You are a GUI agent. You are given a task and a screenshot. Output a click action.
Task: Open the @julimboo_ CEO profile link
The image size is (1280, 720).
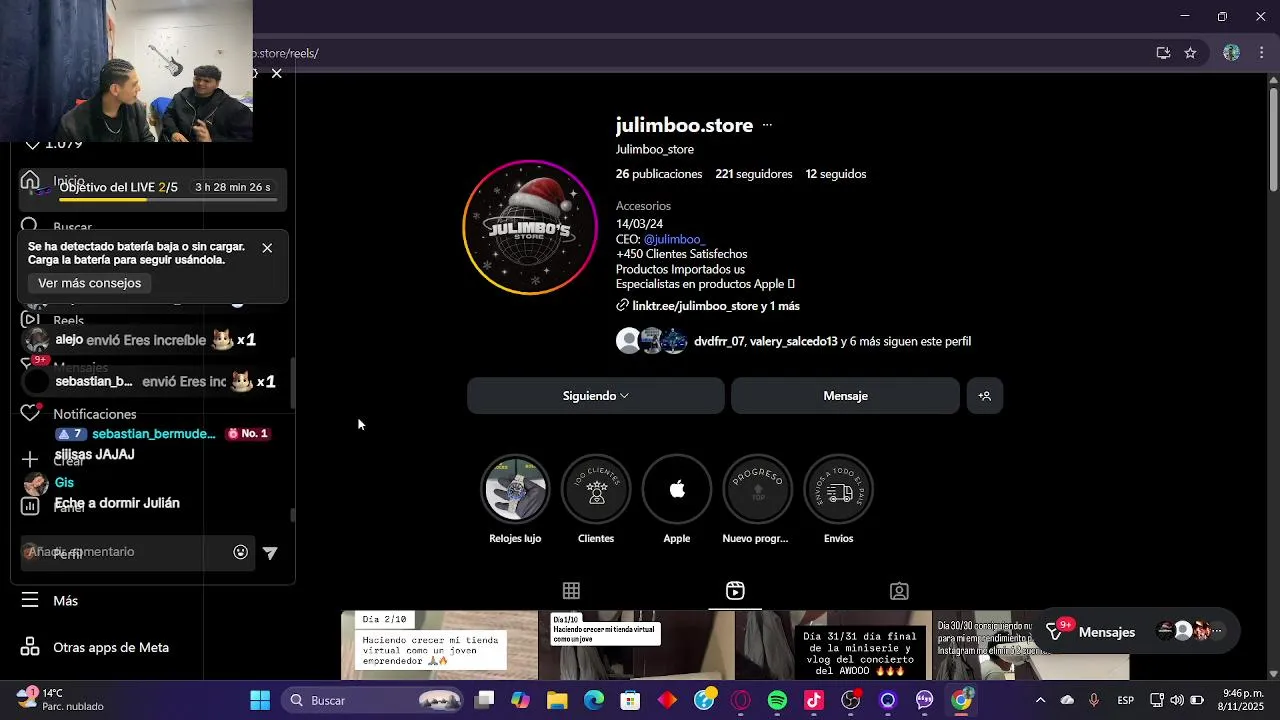674,240
